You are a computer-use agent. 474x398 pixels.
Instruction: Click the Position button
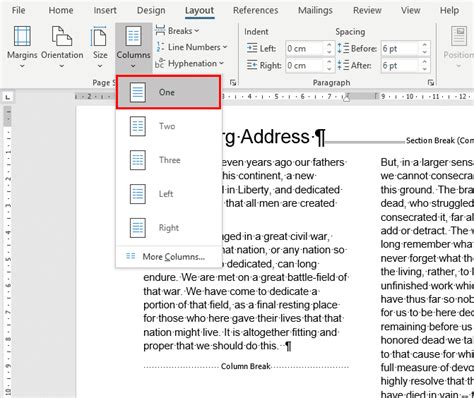(x=459, y=47)
